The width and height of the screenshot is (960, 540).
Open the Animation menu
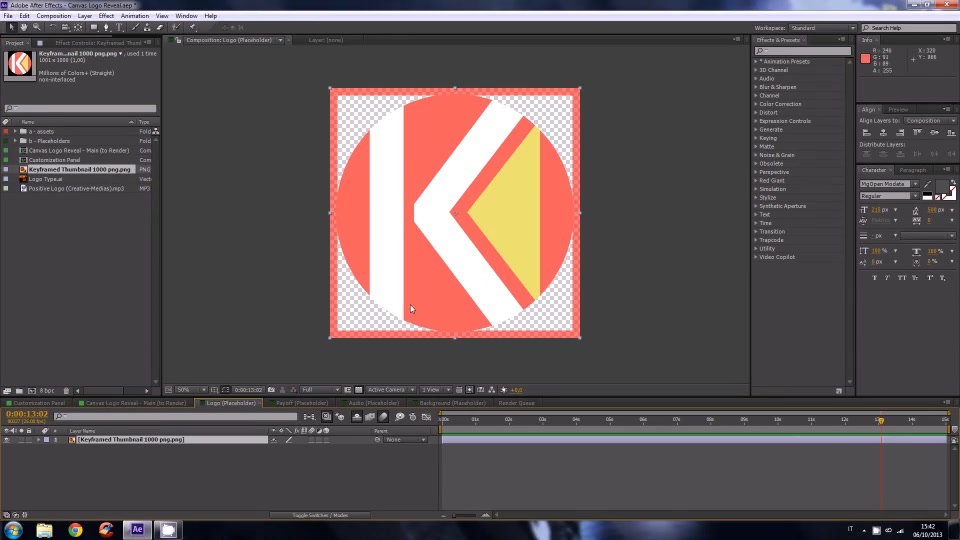coord(135,16)
